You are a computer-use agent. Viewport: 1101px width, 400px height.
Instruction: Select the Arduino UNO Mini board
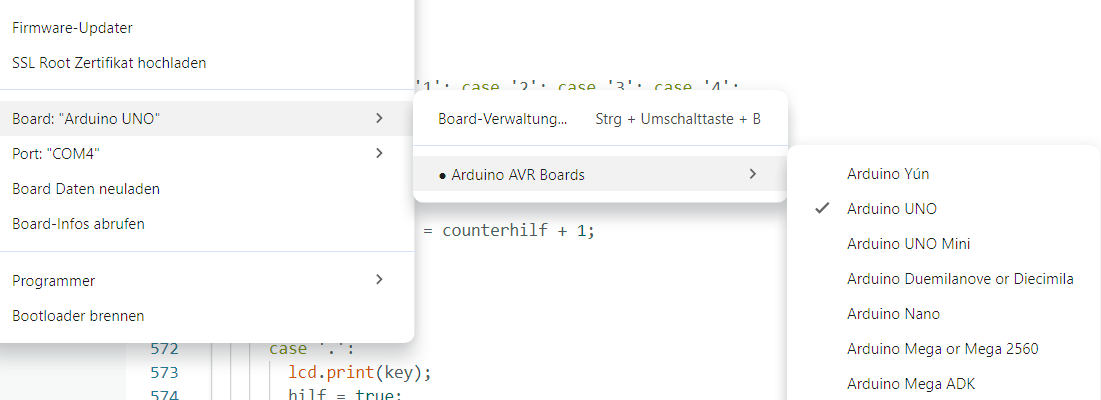[x=944, y=244]
